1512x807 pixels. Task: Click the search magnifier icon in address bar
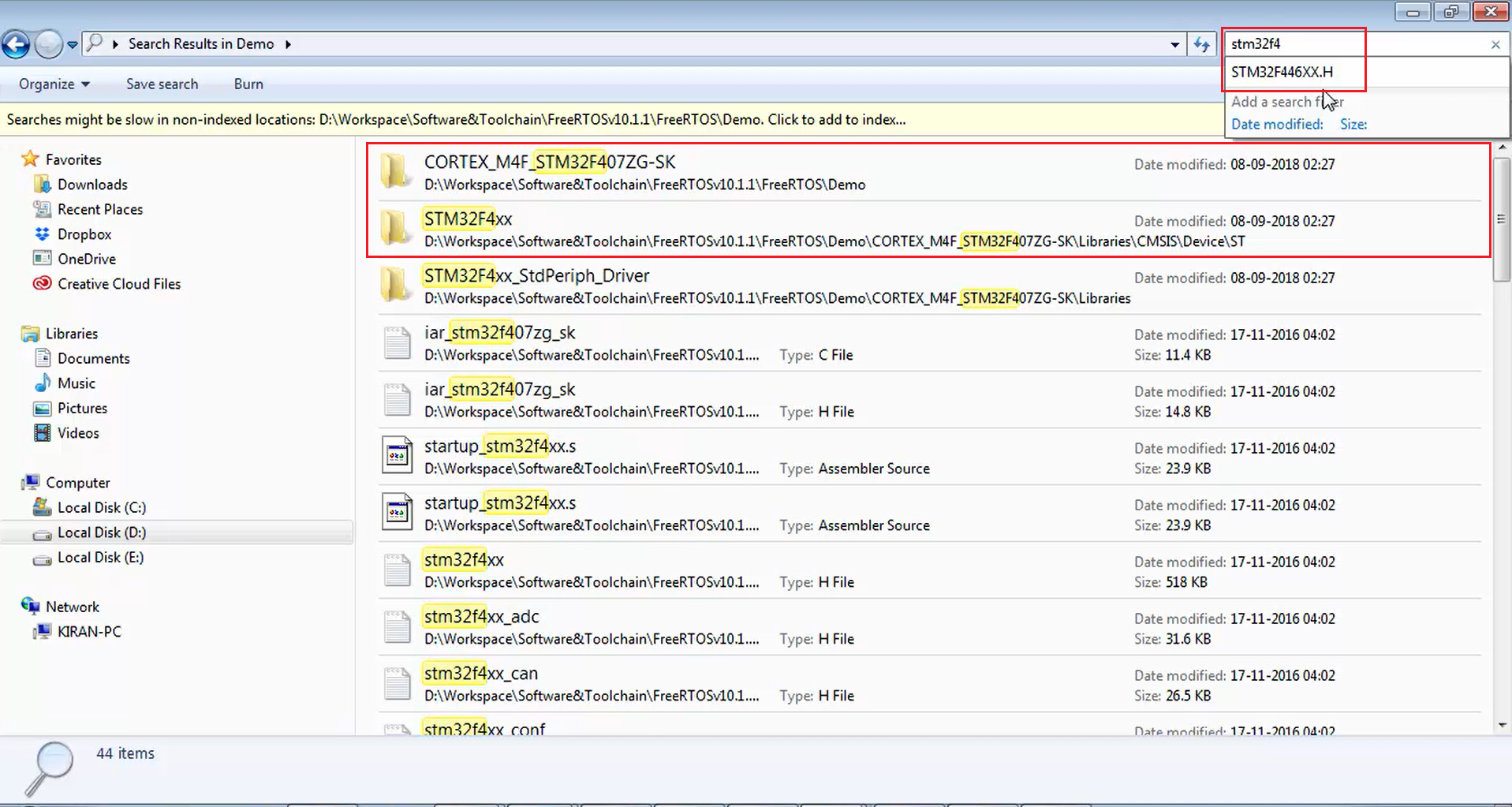tap(94, 43)
